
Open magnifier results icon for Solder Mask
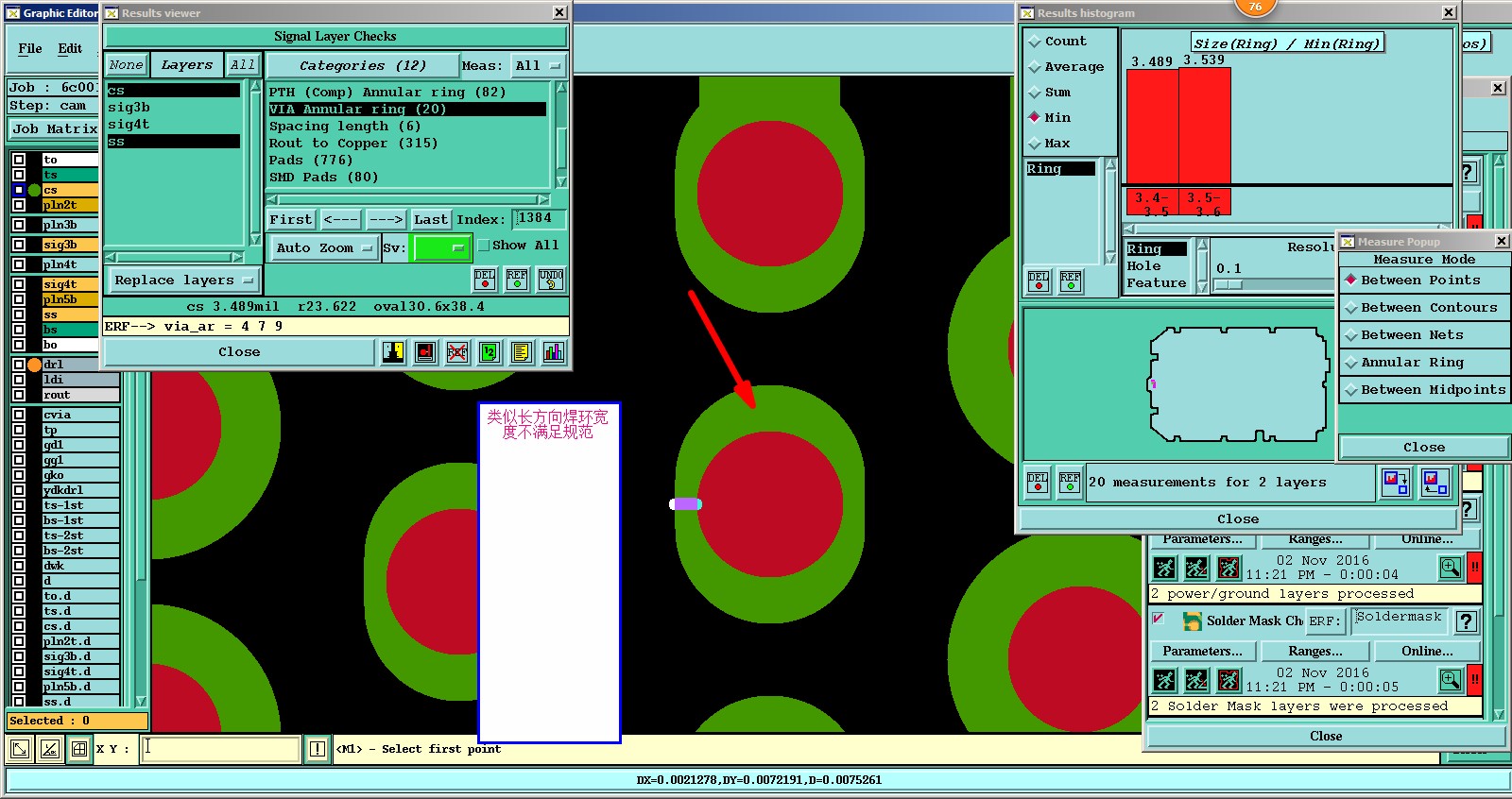click(x=1451, y=680)
